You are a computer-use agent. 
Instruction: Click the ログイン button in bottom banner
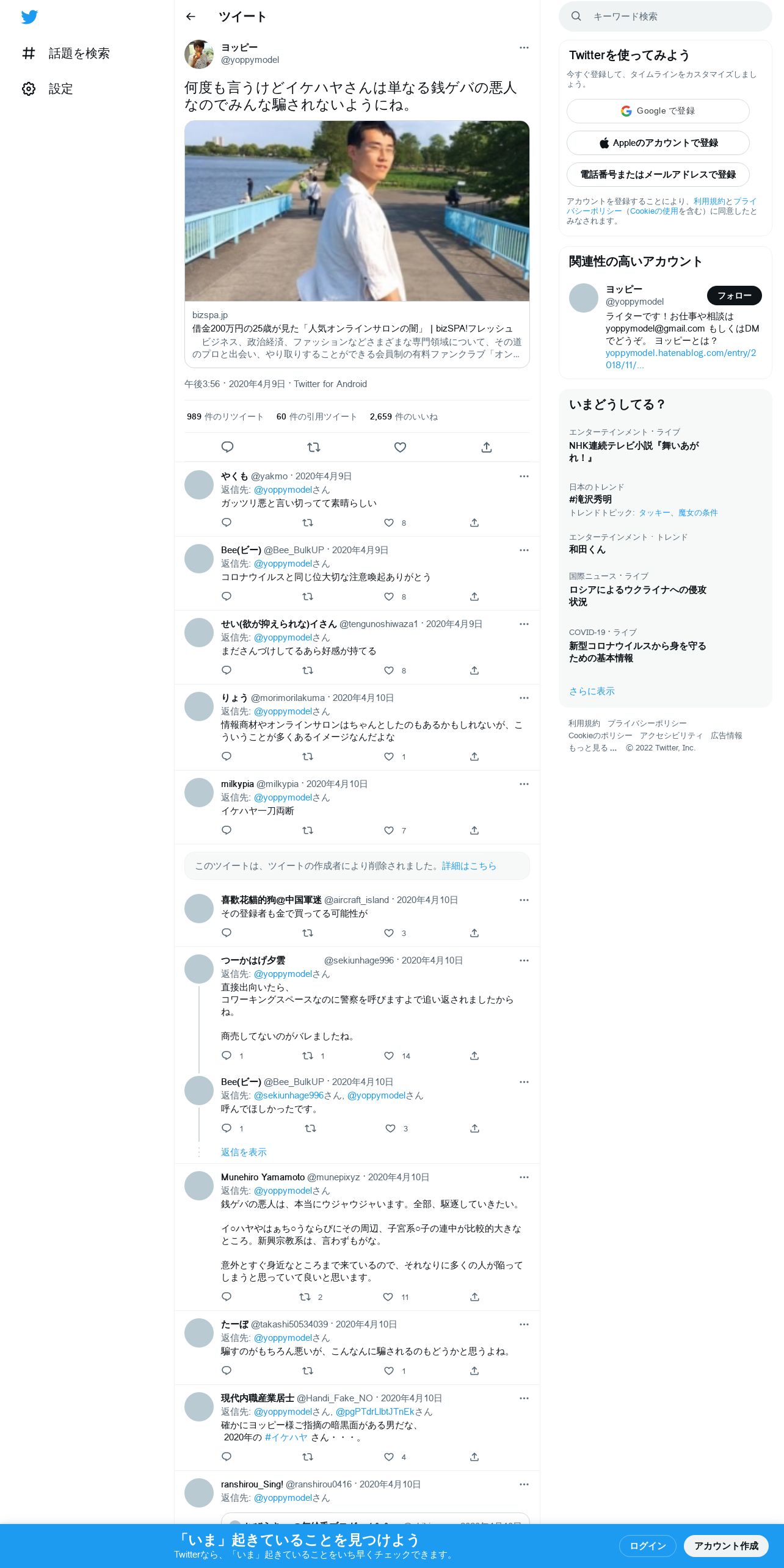(647, 1546)
